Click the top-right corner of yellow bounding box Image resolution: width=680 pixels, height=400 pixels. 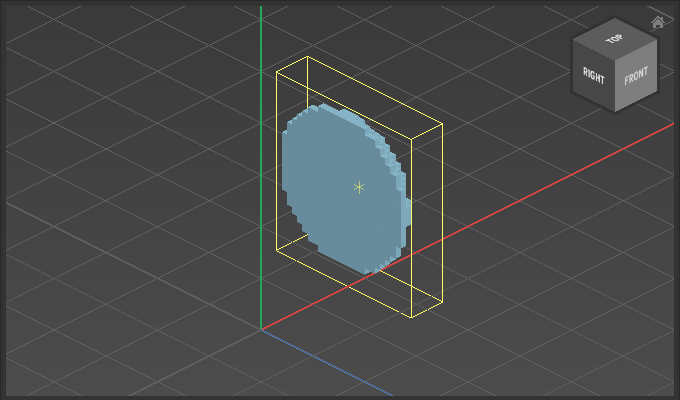coord(442,124)
